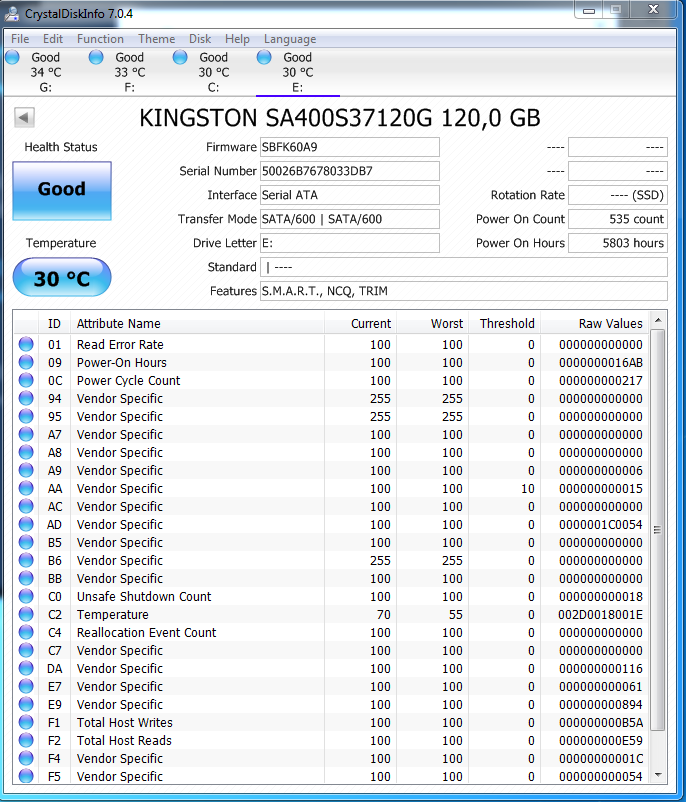Open the File menu

coord(20,39)
